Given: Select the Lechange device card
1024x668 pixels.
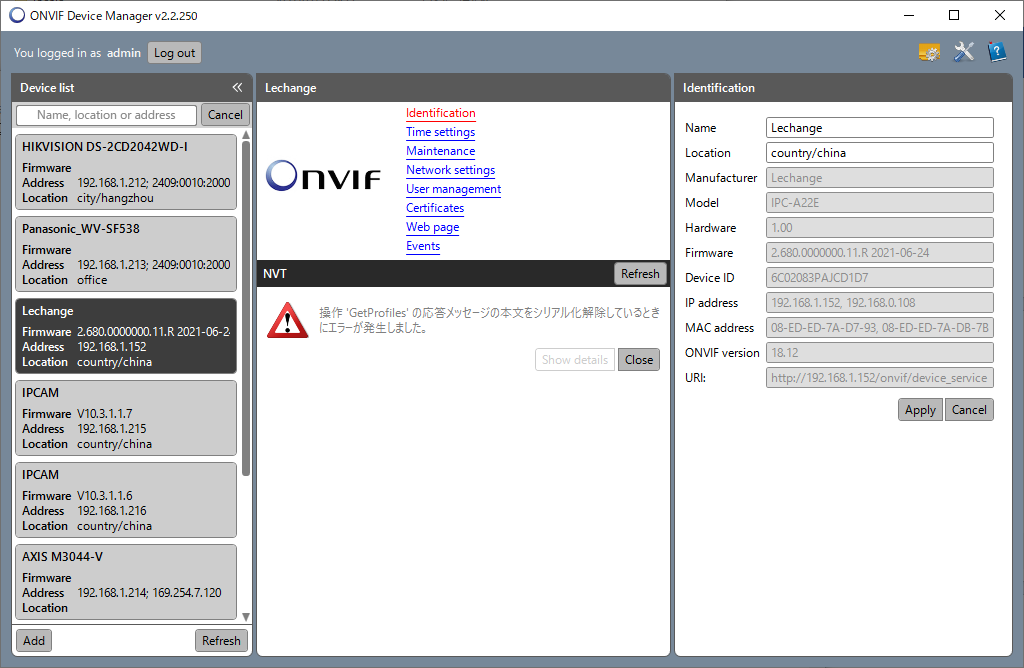Looking at the screenshot, I should [x=126, y=336].
